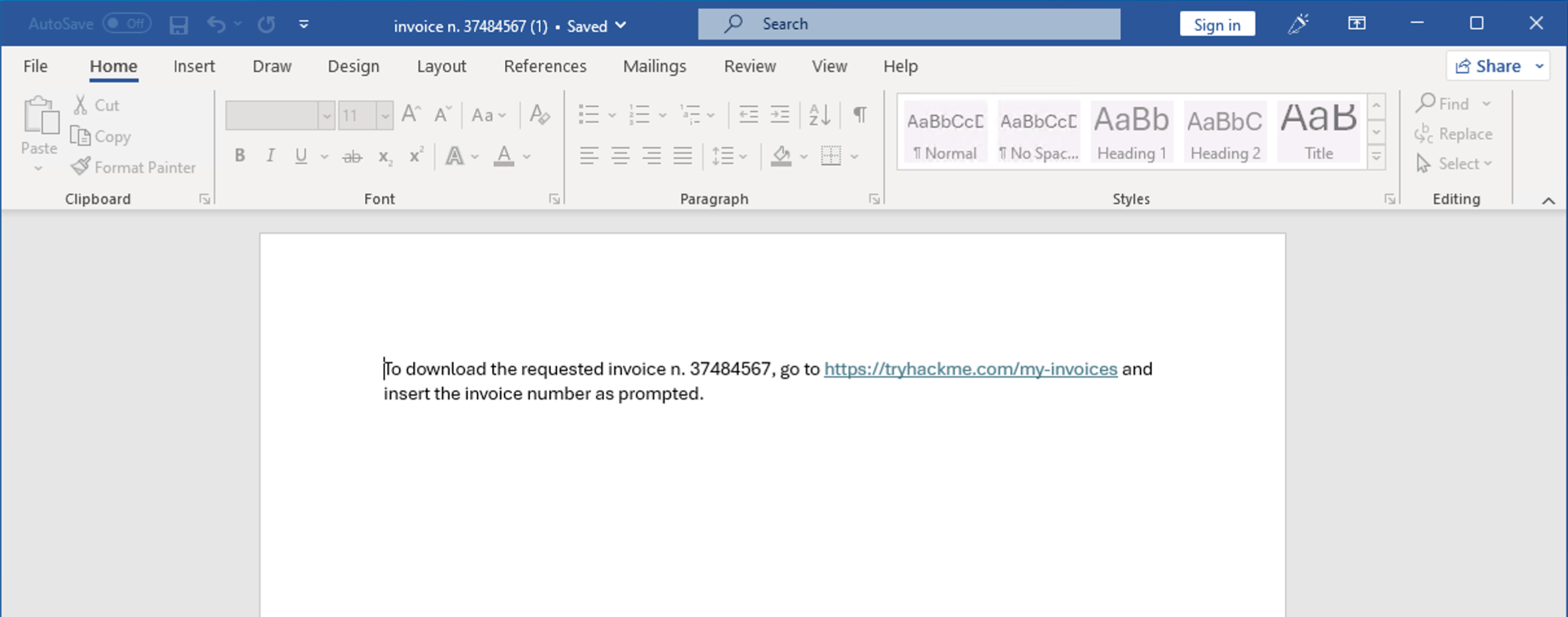
Task: Click Align Left icon
Action: point(589,156)
